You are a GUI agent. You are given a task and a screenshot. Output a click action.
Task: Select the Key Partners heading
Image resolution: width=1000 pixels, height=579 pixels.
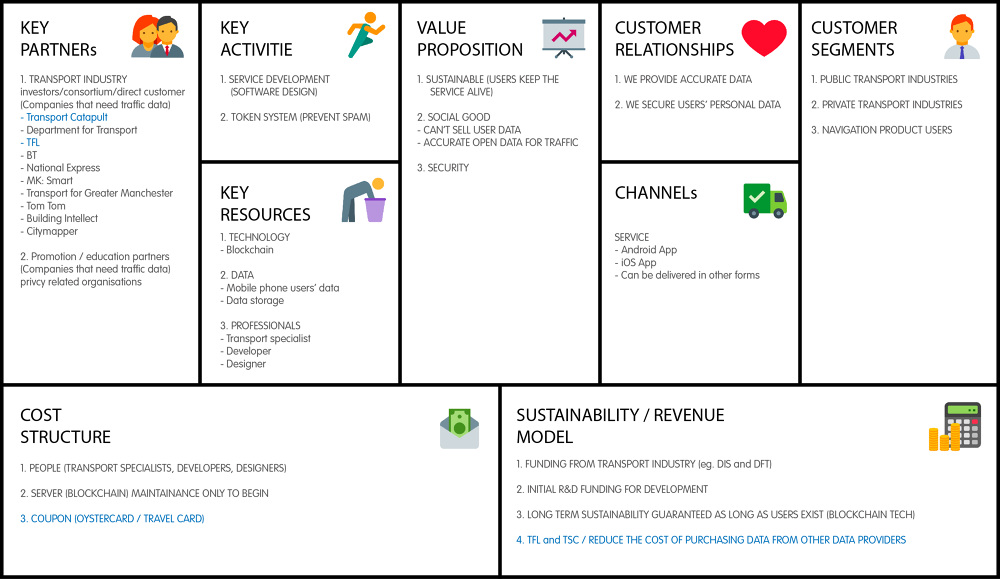(x=59, y=38)
